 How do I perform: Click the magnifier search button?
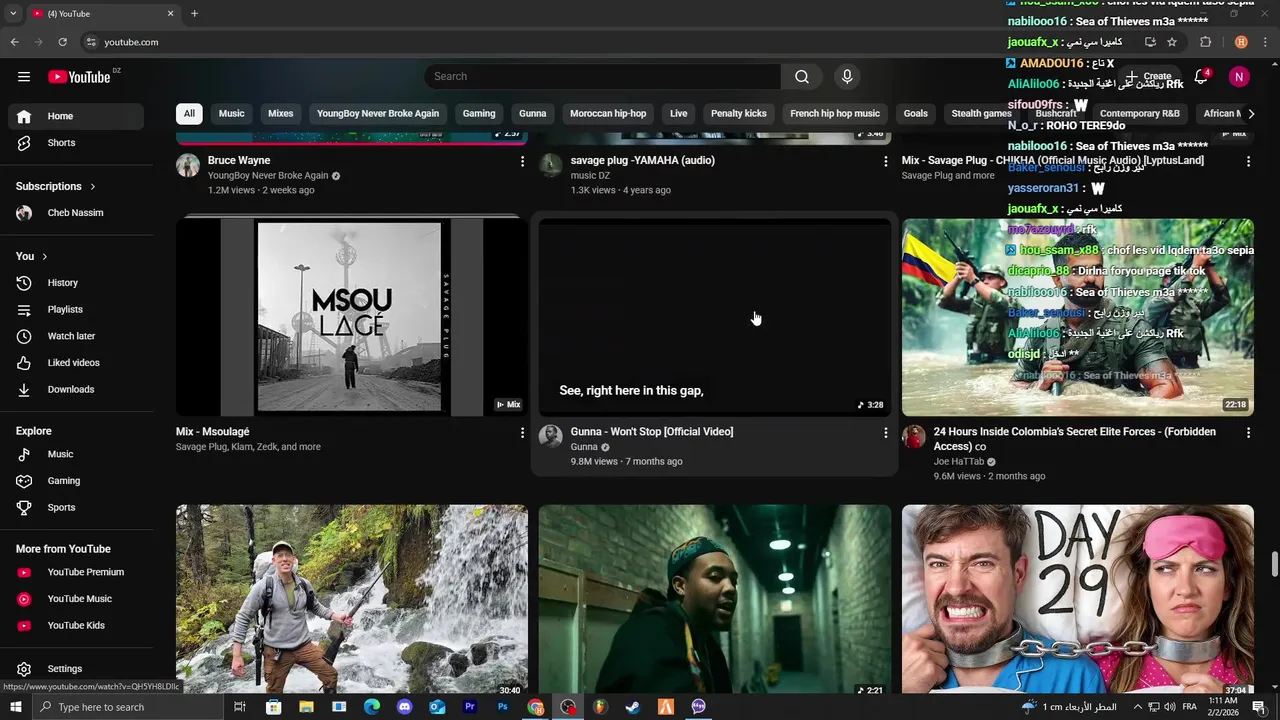(802, 77)
